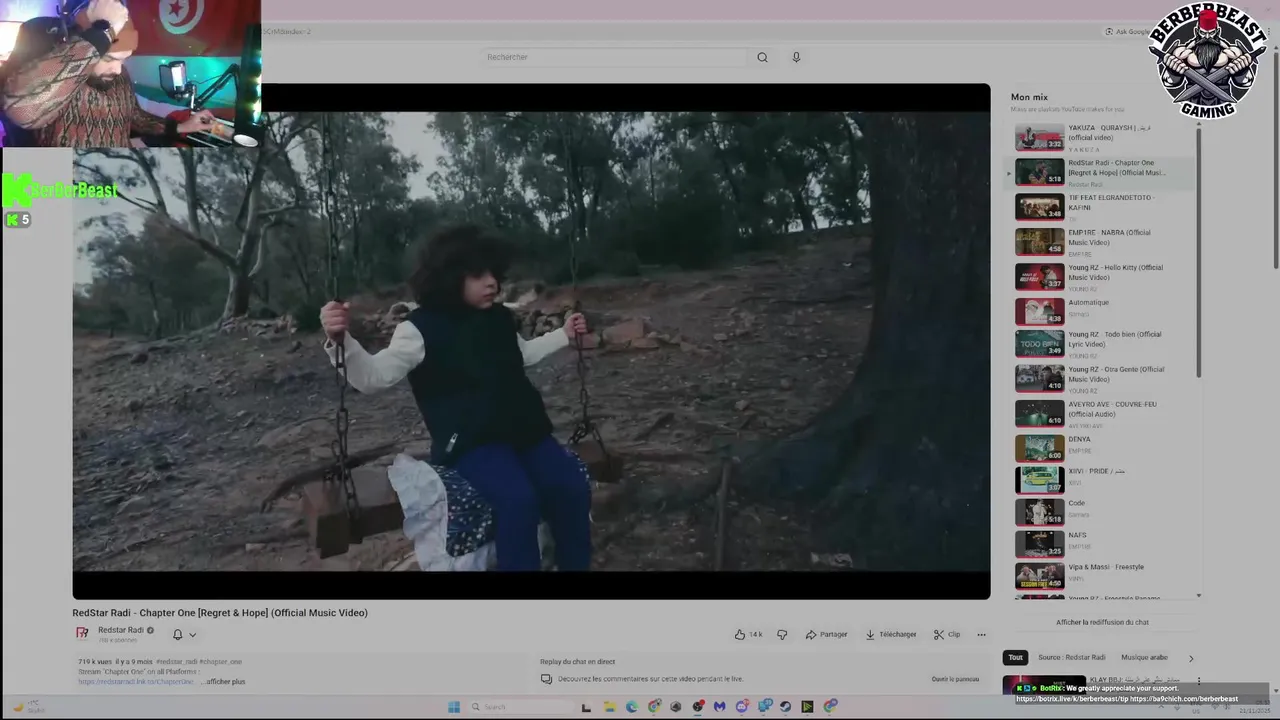
Task: Show more filter chips with right chevron
Action: pyautogui.click(x=1190, y=658)
